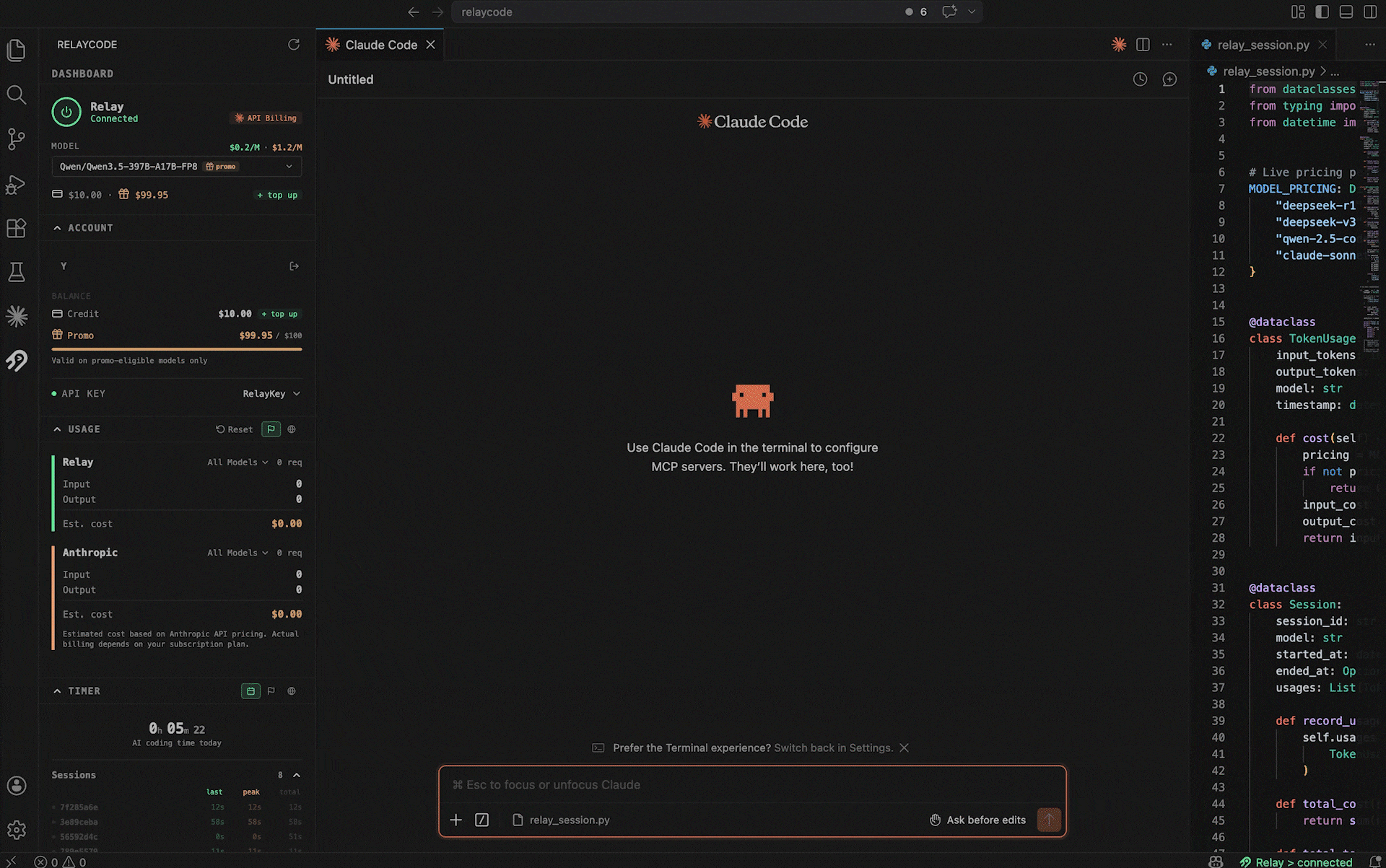Open the Manage gear menu
1386x868 pixels.
click(x=16, y=830)
